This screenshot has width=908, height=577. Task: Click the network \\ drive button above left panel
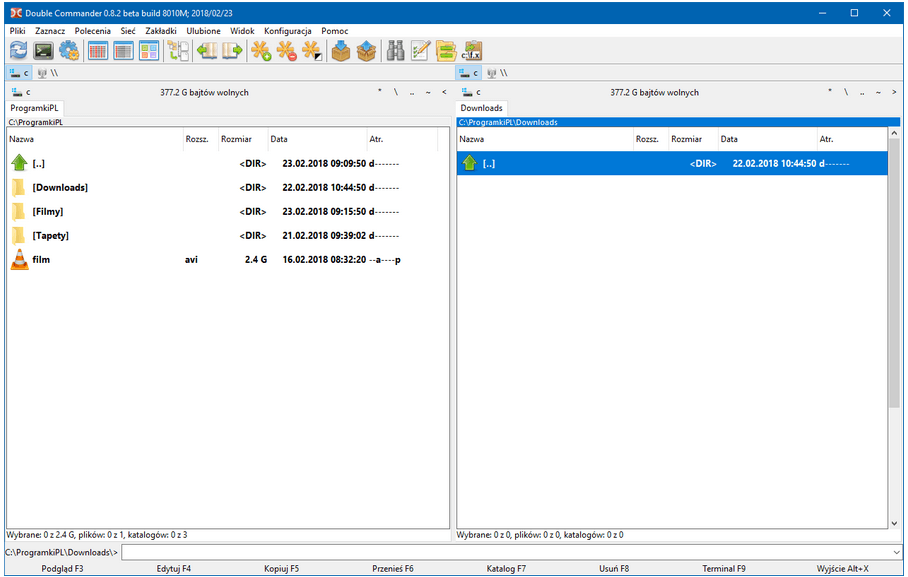[47, 73]
